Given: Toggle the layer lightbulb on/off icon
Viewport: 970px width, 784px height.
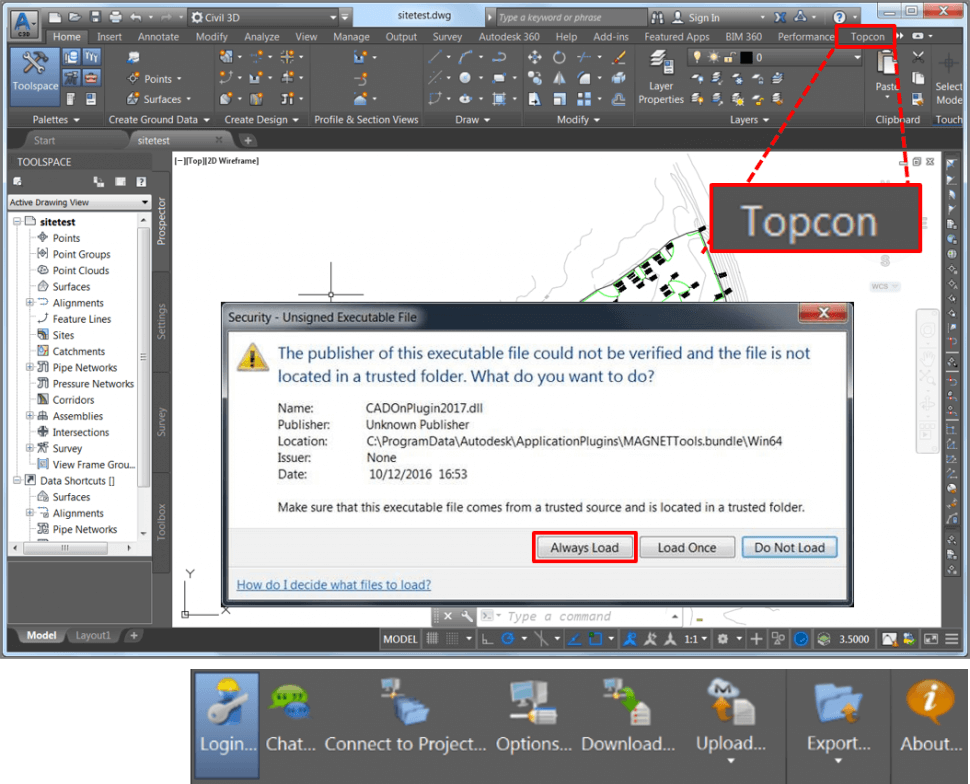Looking at the screenshot, I should (697, 58).
